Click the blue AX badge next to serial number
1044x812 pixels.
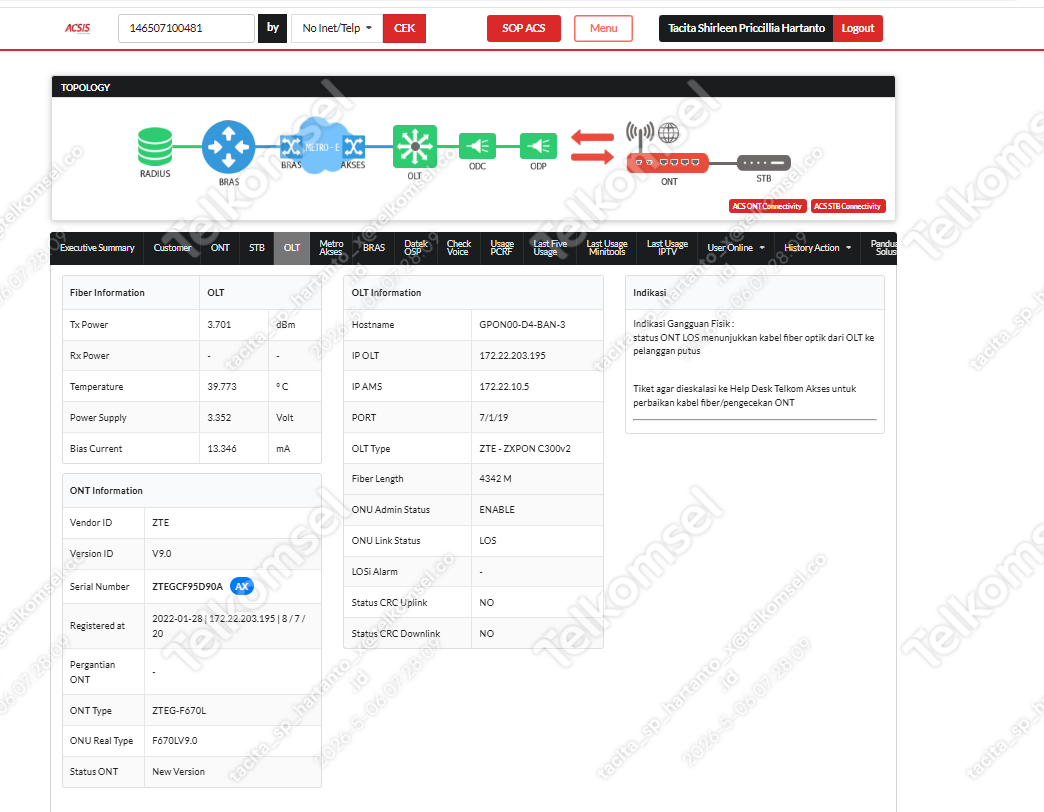pyautogui.click(x=242, y=586)
